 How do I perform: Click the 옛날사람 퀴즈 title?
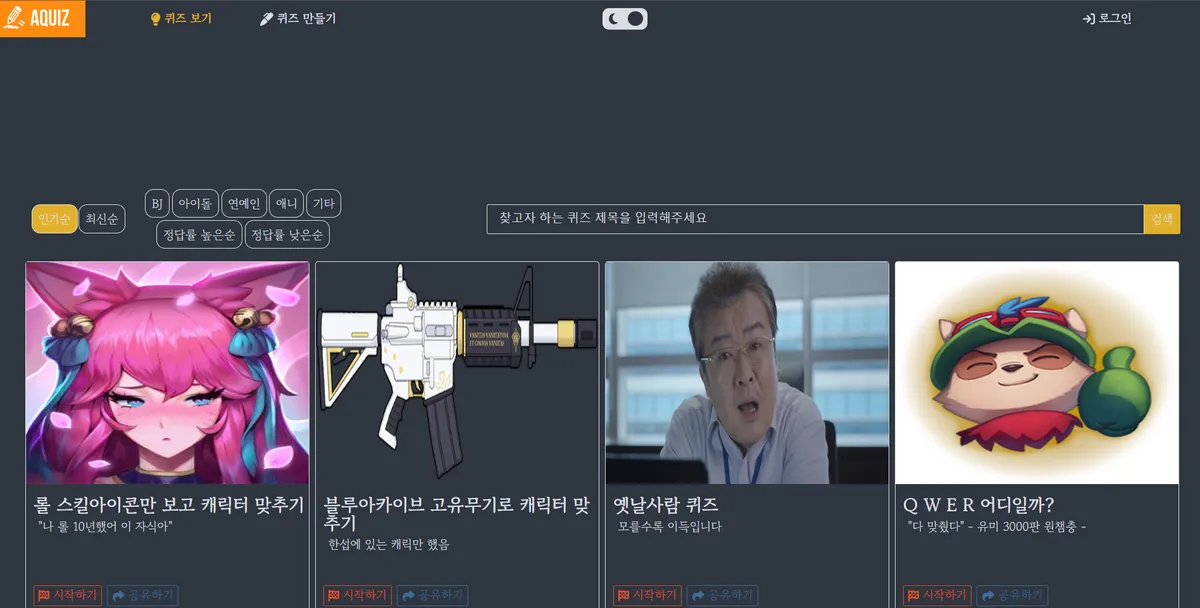point(666,505)
